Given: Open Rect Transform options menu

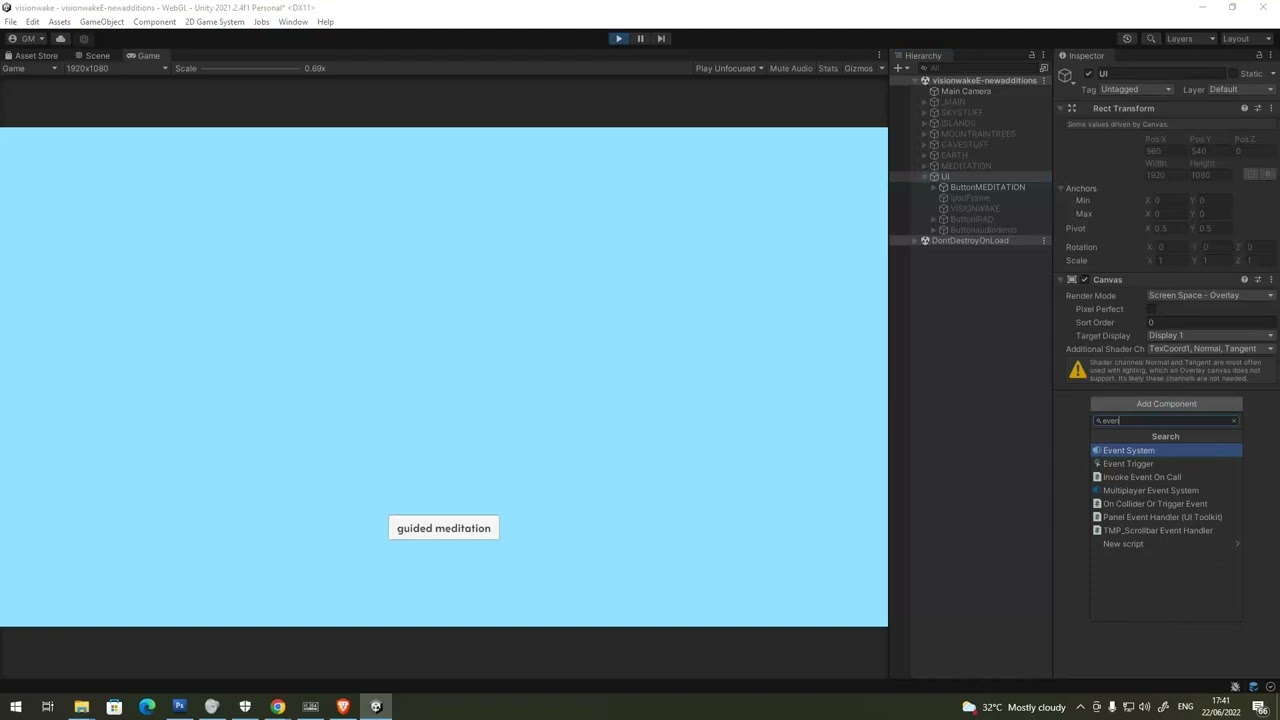Looking at the screenshot, I should [1271, 109].
